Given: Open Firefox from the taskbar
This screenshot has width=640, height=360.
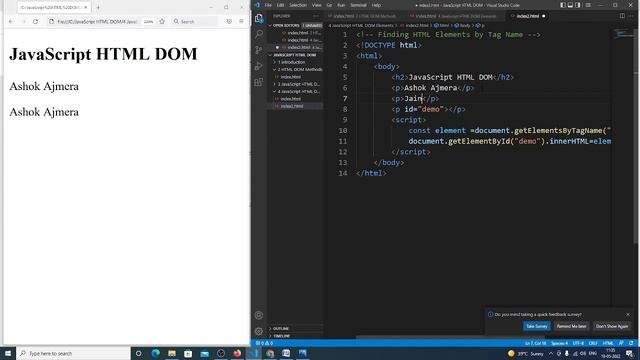Looking at the screenshot, I should [237, 353].
